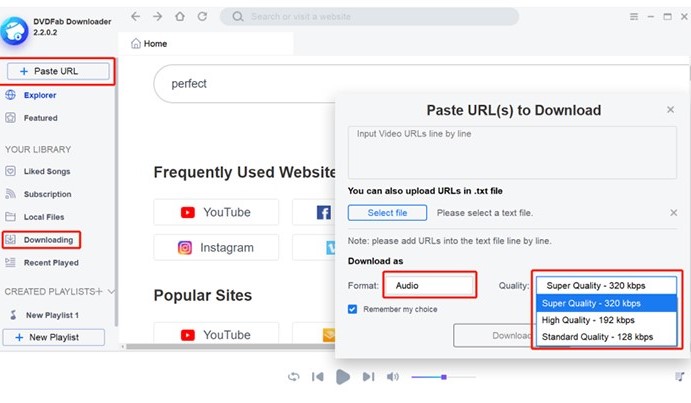
Task: Click the Input Video URLs text area
Action: click(512, 153)
